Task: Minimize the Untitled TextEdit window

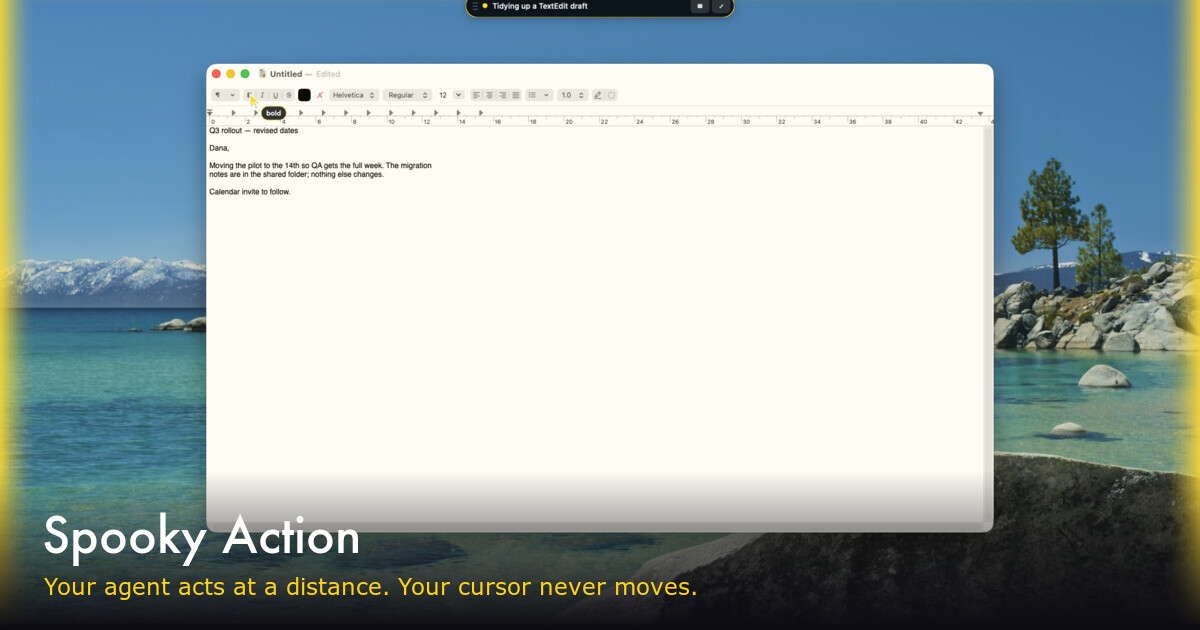Action: (x=231, y=74)
